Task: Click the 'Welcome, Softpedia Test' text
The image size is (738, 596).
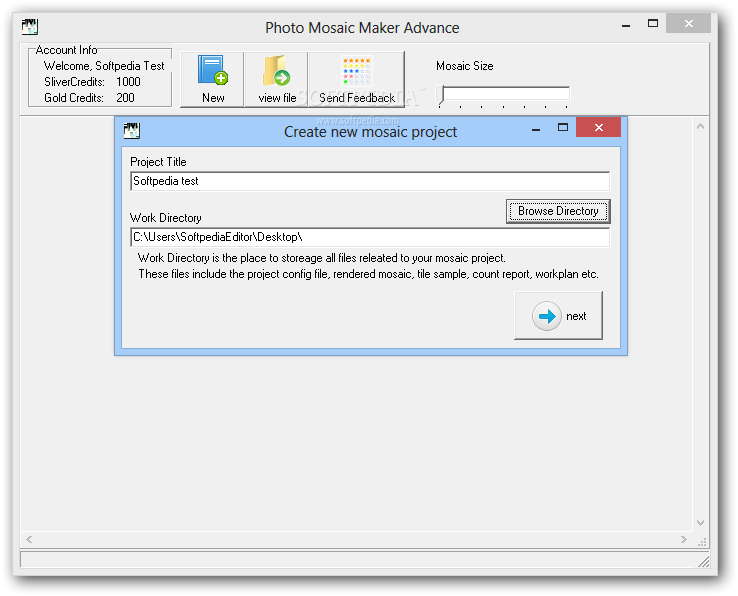Action: (x=104, y=66)
